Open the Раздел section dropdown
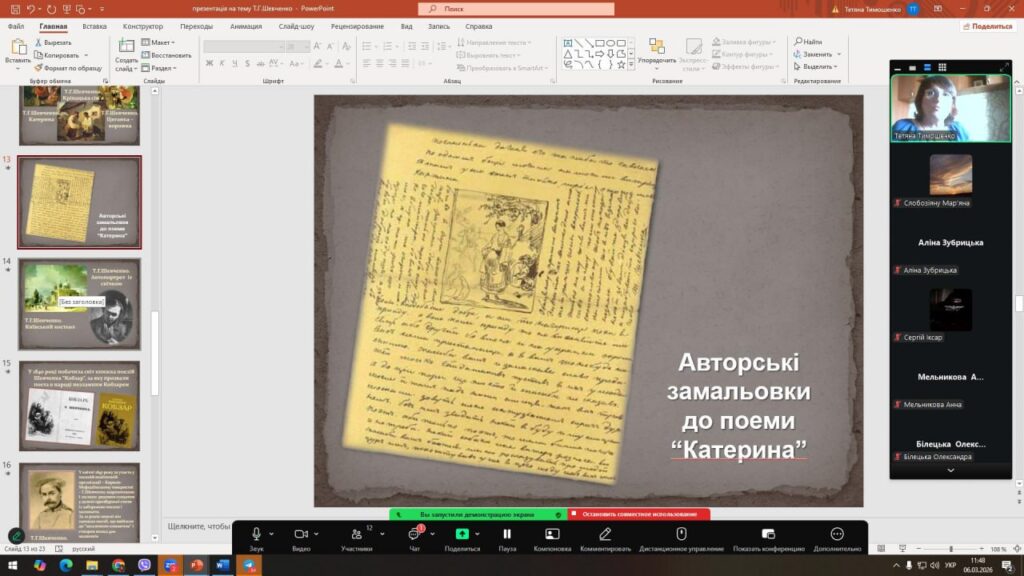1024x576 pixels. pos(159,68)
